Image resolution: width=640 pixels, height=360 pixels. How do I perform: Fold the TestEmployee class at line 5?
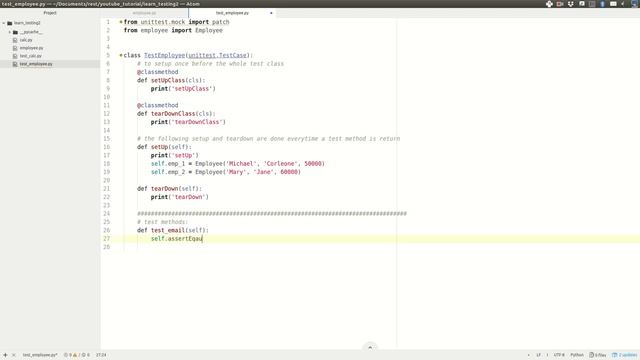point(121,55)
